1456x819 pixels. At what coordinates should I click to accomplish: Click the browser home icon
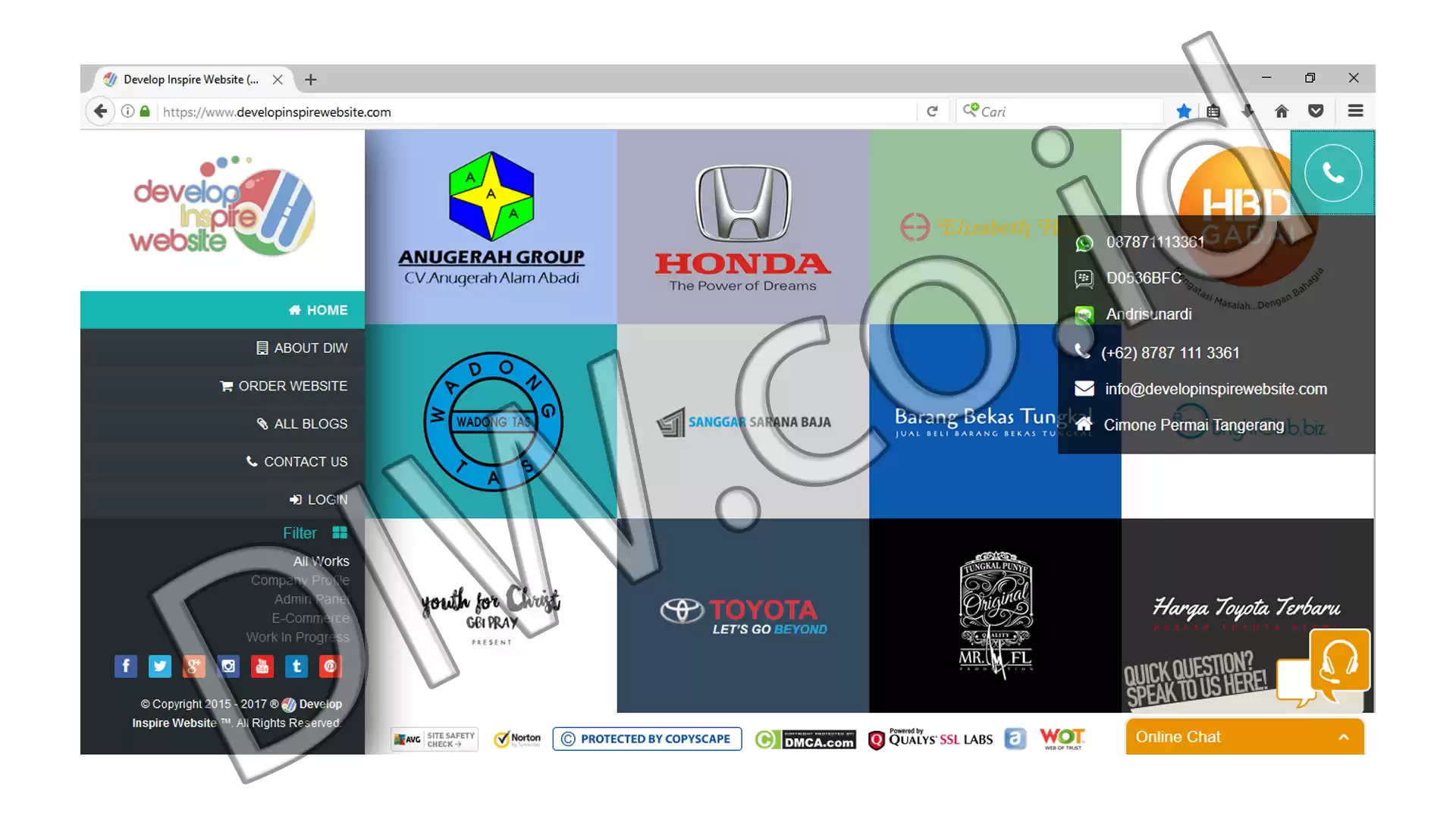coord(1282,111)
